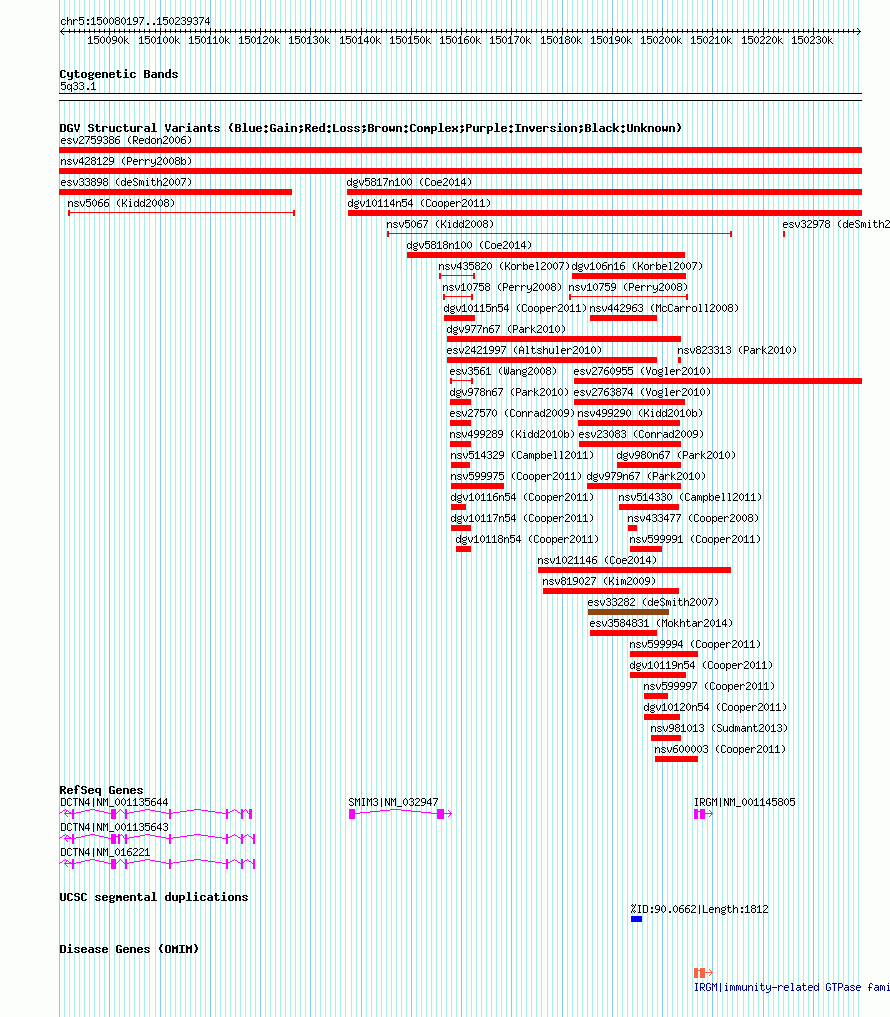
Task: Open esv33282 (deSmith2007) variant label
Action: (x=653, y=602)
